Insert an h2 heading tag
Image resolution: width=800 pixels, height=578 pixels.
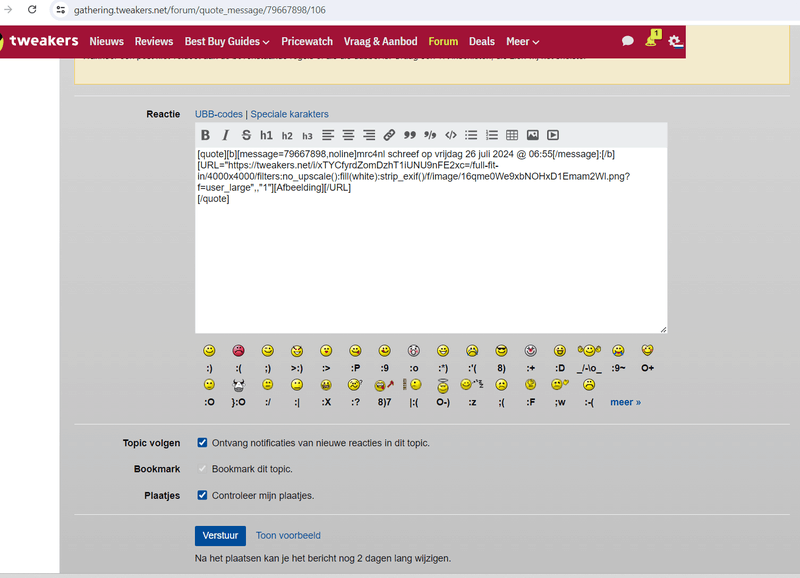[287, 135]
